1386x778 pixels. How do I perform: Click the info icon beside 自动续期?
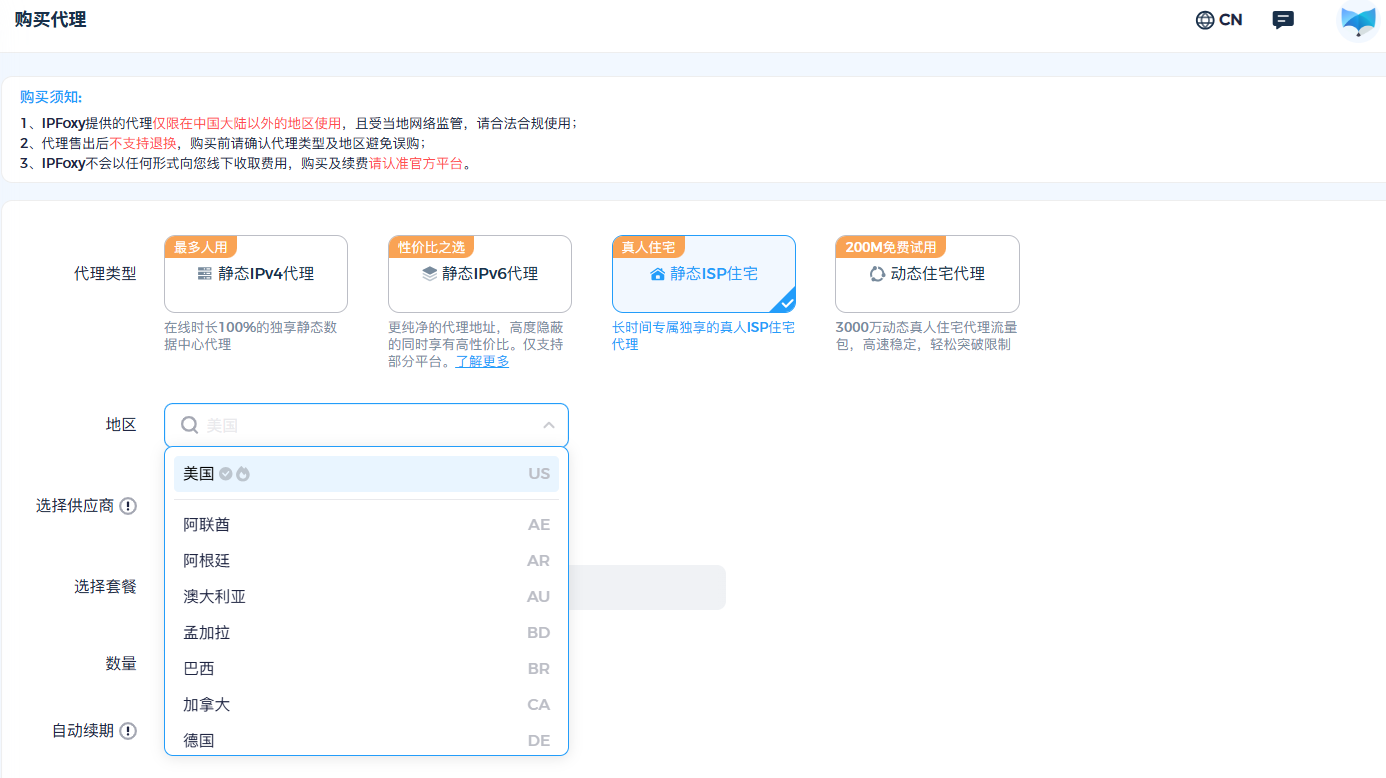(128, 731)
